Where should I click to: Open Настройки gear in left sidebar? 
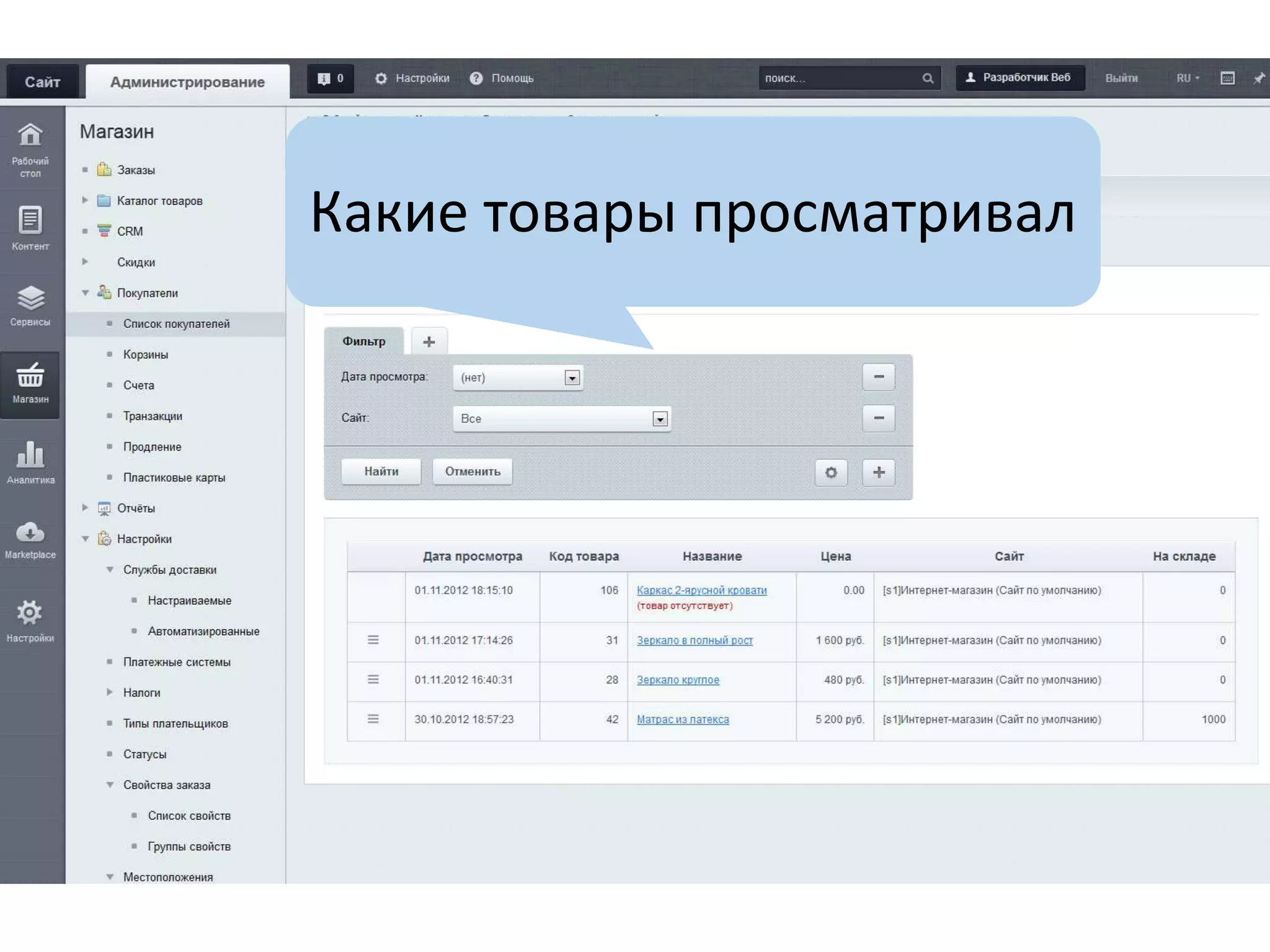[x=30, y=621]
